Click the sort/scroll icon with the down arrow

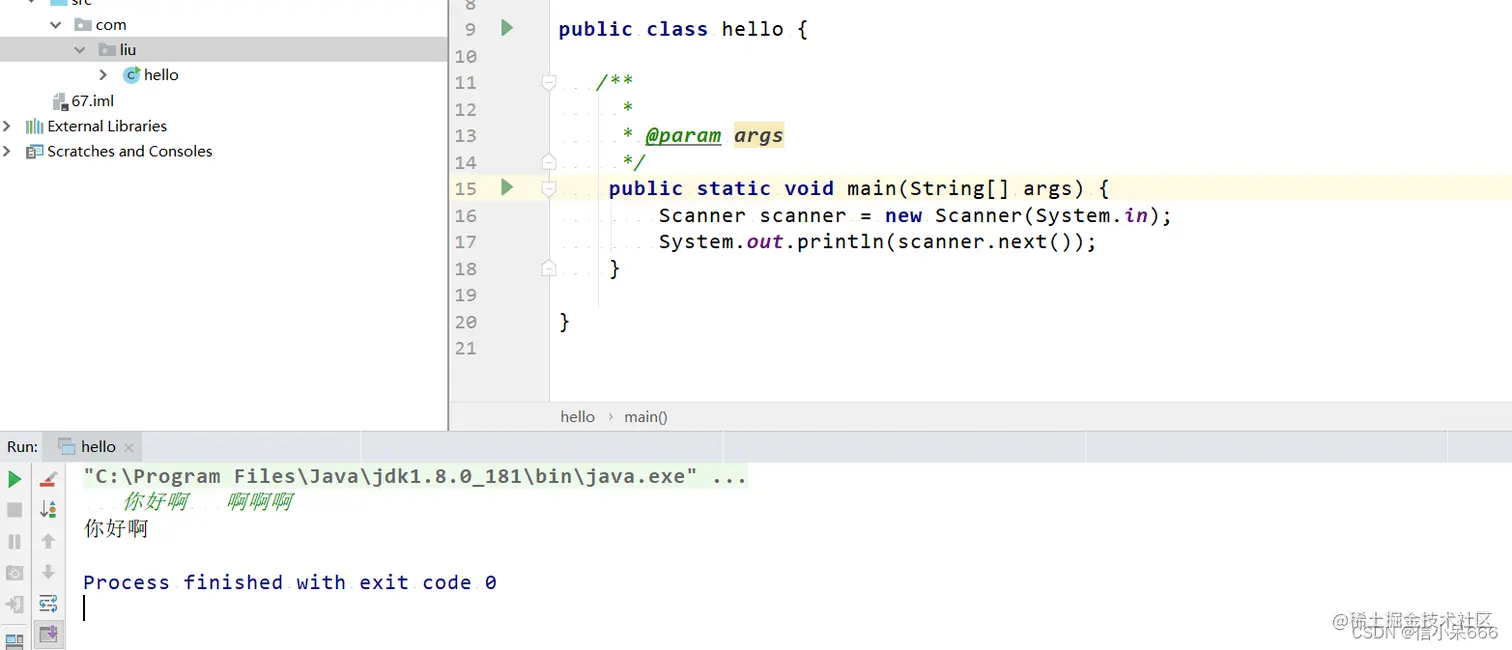(47, 510)
